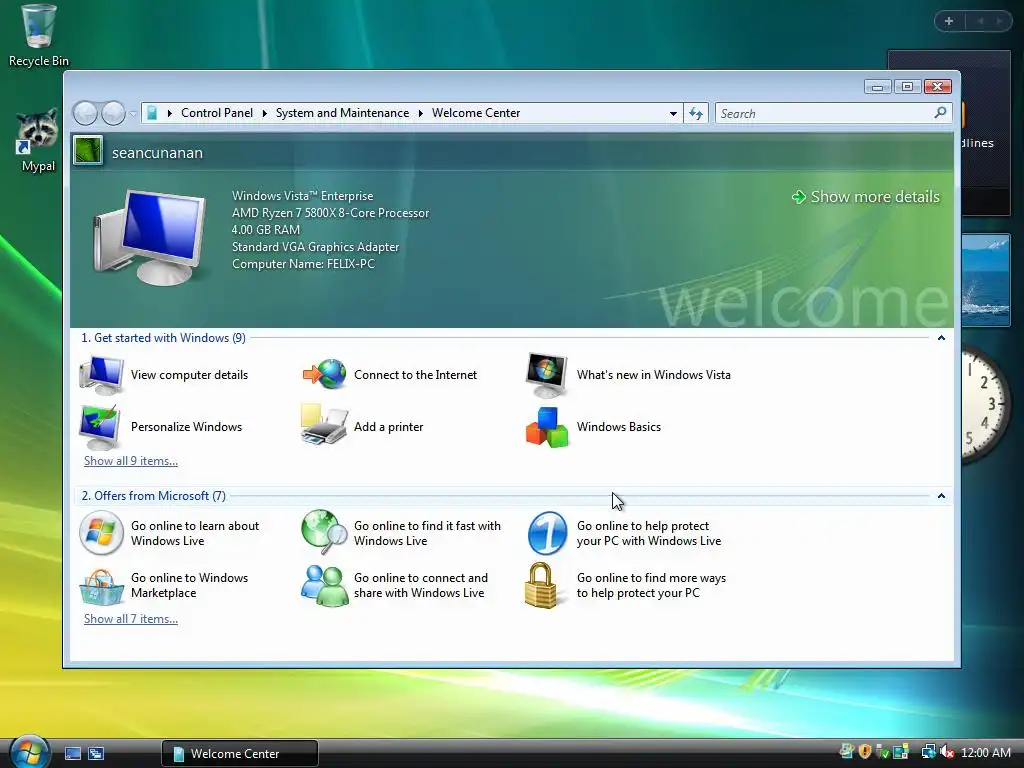Click Show all 9 items link
This screenshot has width=1024, height=768.
[131, 460]
